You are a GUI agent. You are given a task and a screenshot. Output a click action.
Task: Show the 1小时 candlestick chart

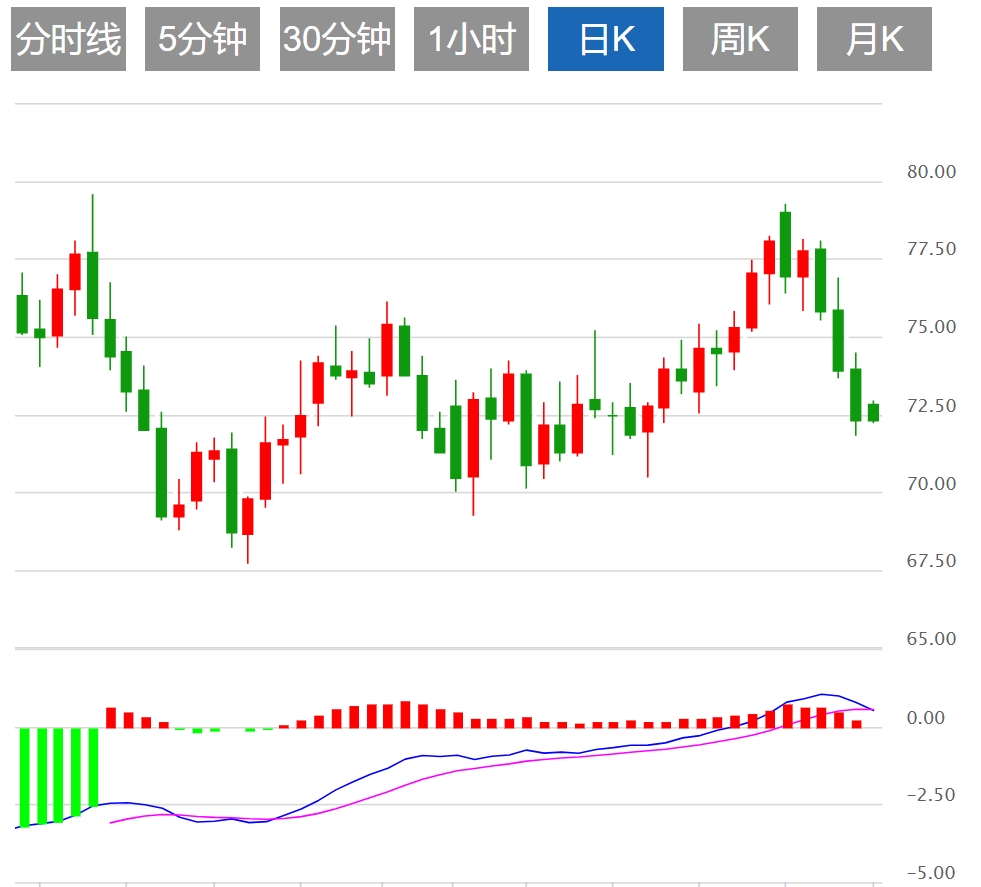tap(471, 39)
